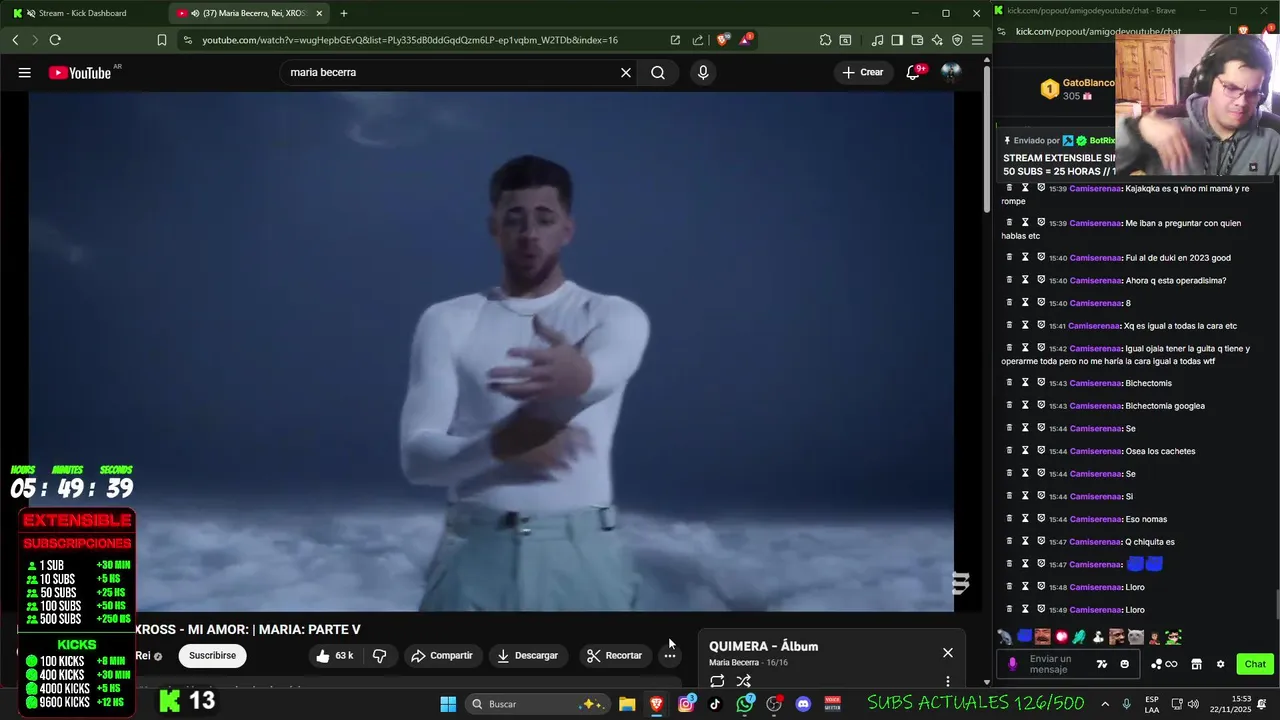Click the hourglass timeout icon beside 'Bichectomia googlea'
Screen dimensions: 1280x720
[1025, 406]
